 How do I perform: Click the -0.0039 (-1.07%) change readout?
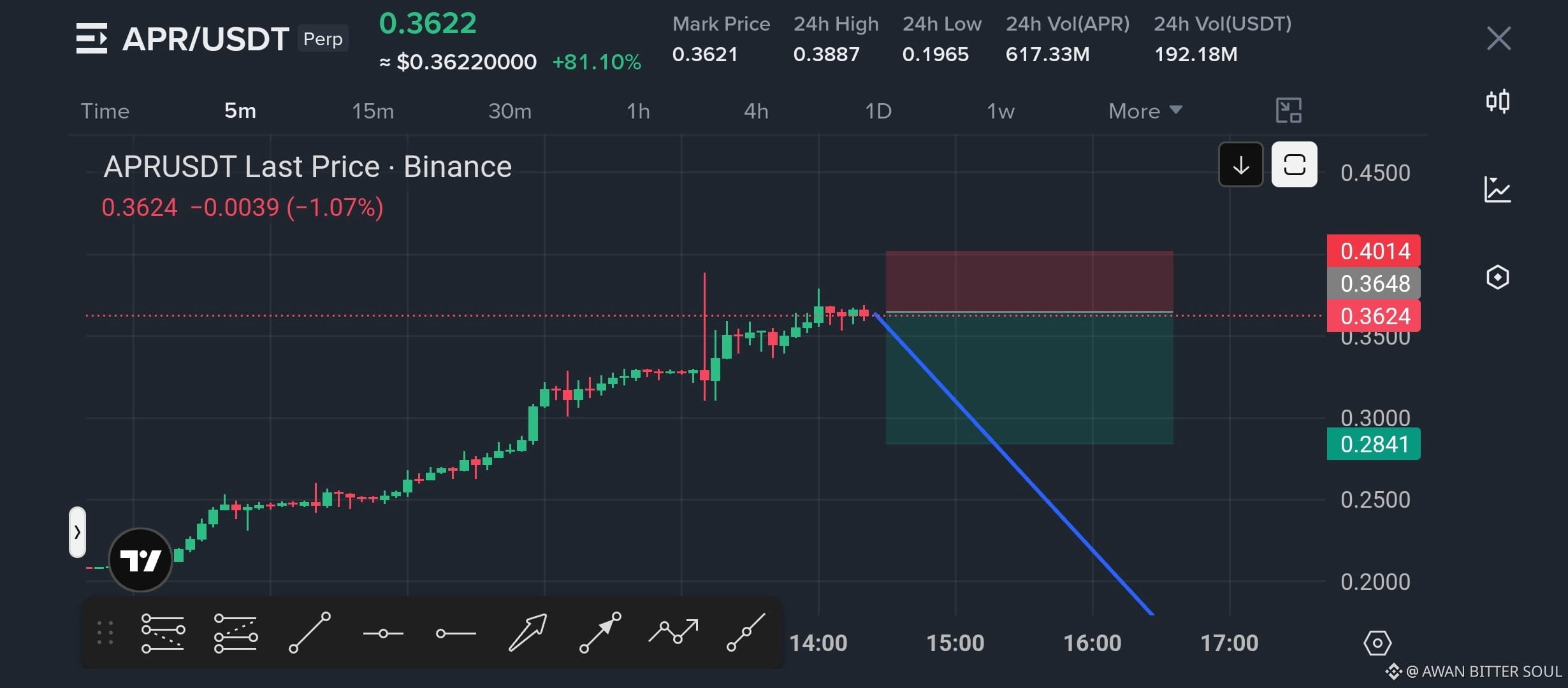coord(287,208)
